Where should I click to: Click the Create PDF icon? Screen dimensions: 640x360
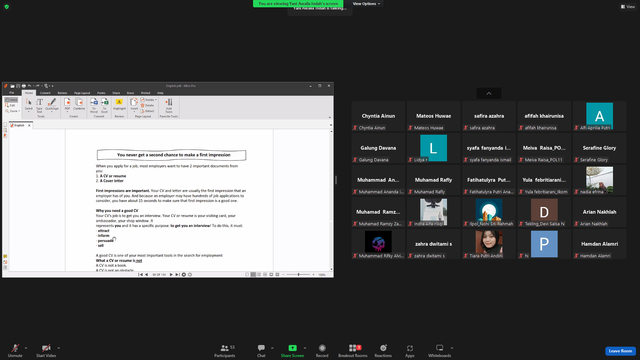click(67, 104)
